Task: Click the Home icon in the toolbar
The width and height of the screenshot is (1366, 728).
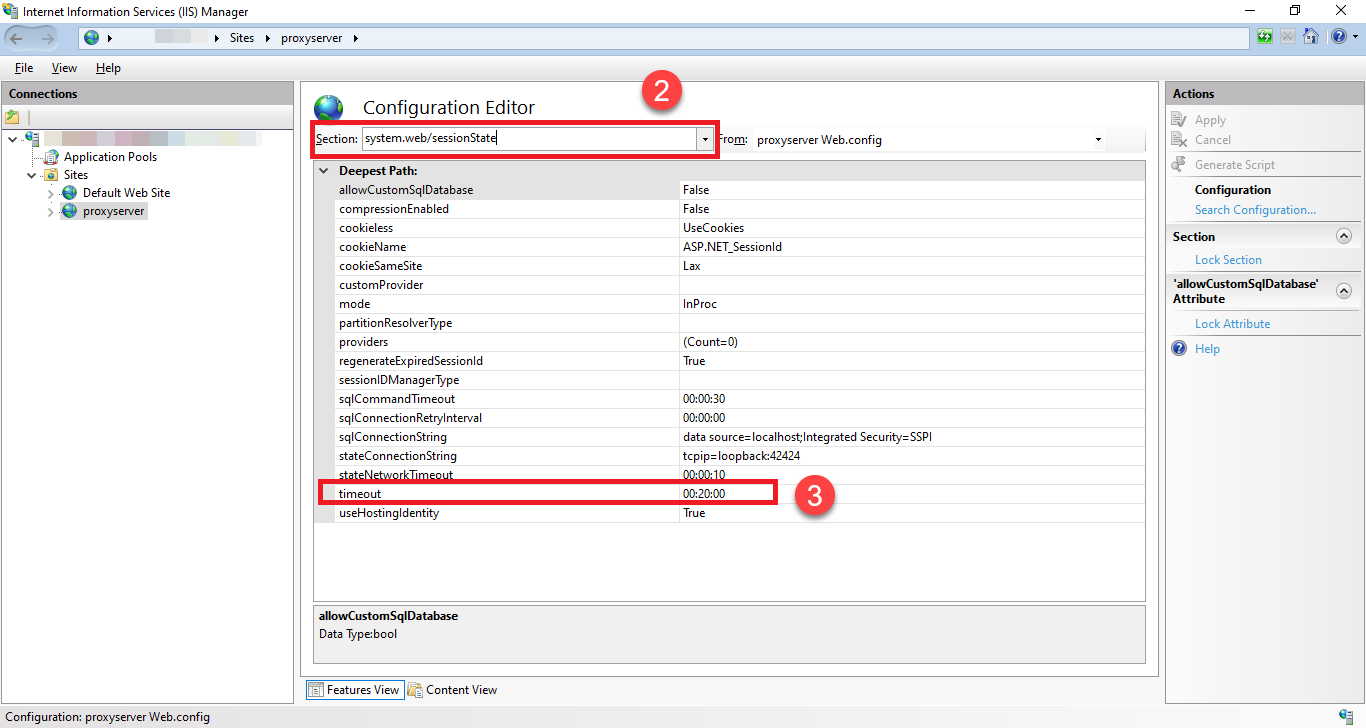Action: [x=1310, y=38]
